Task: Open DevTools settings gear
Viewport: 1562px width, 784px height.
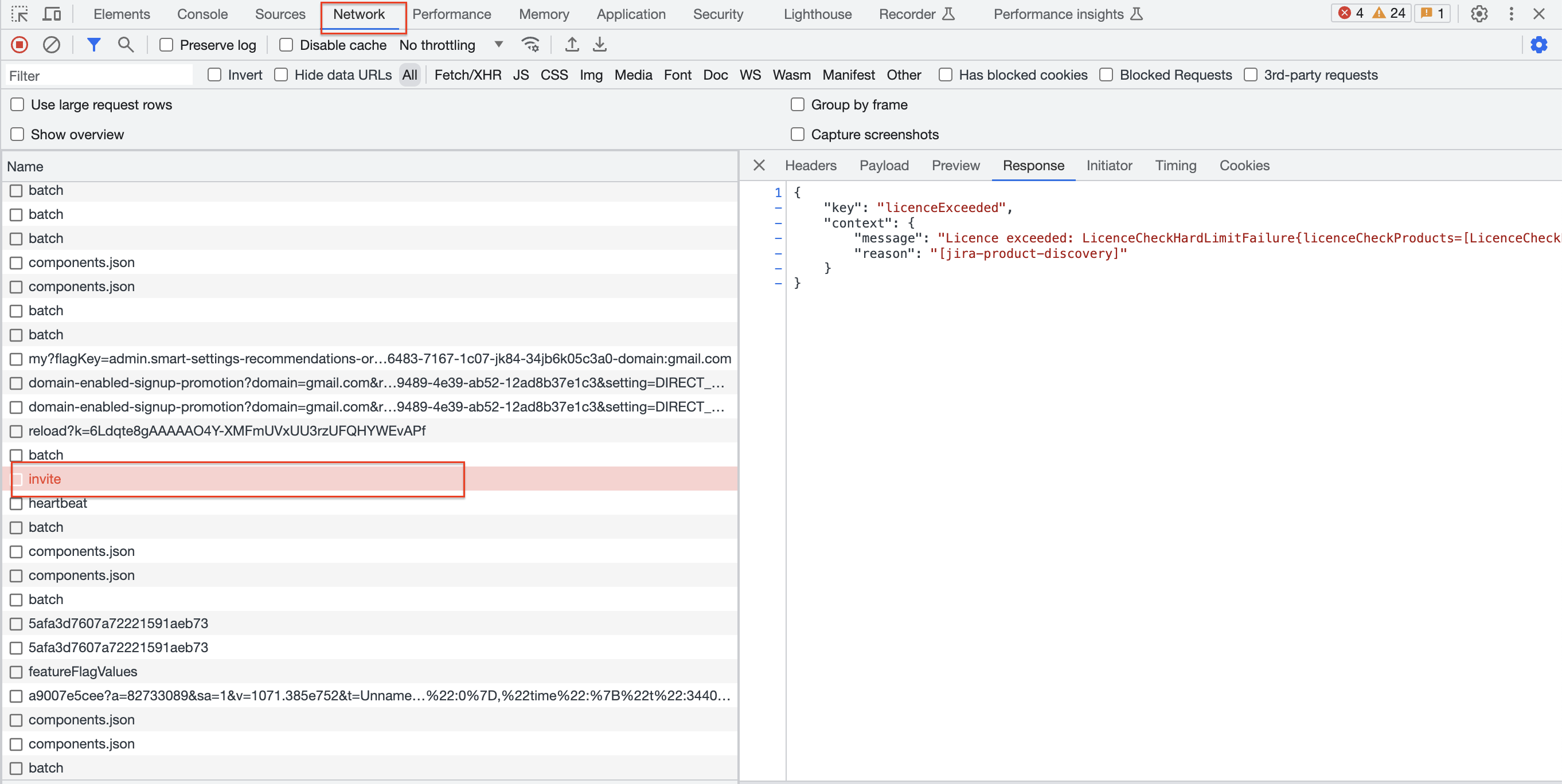Action: tap(1479, 14)
